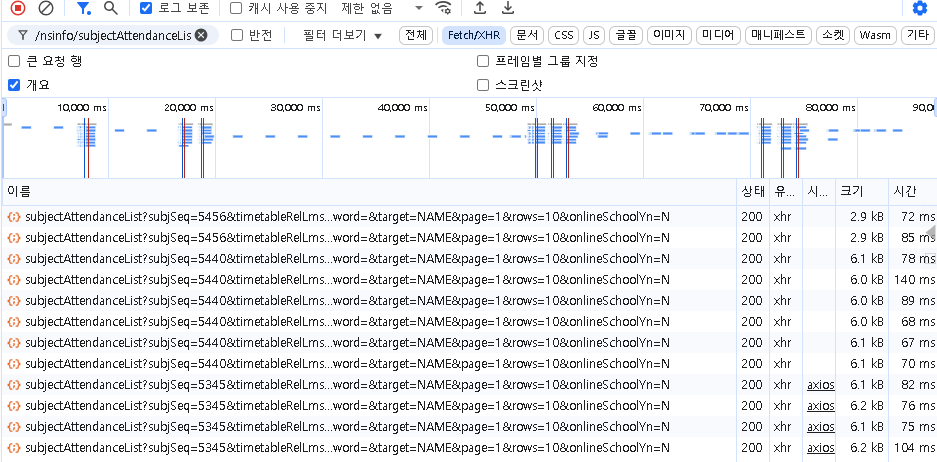
Task: Toggle the filter funnel icon
Action: pos(84,8)
